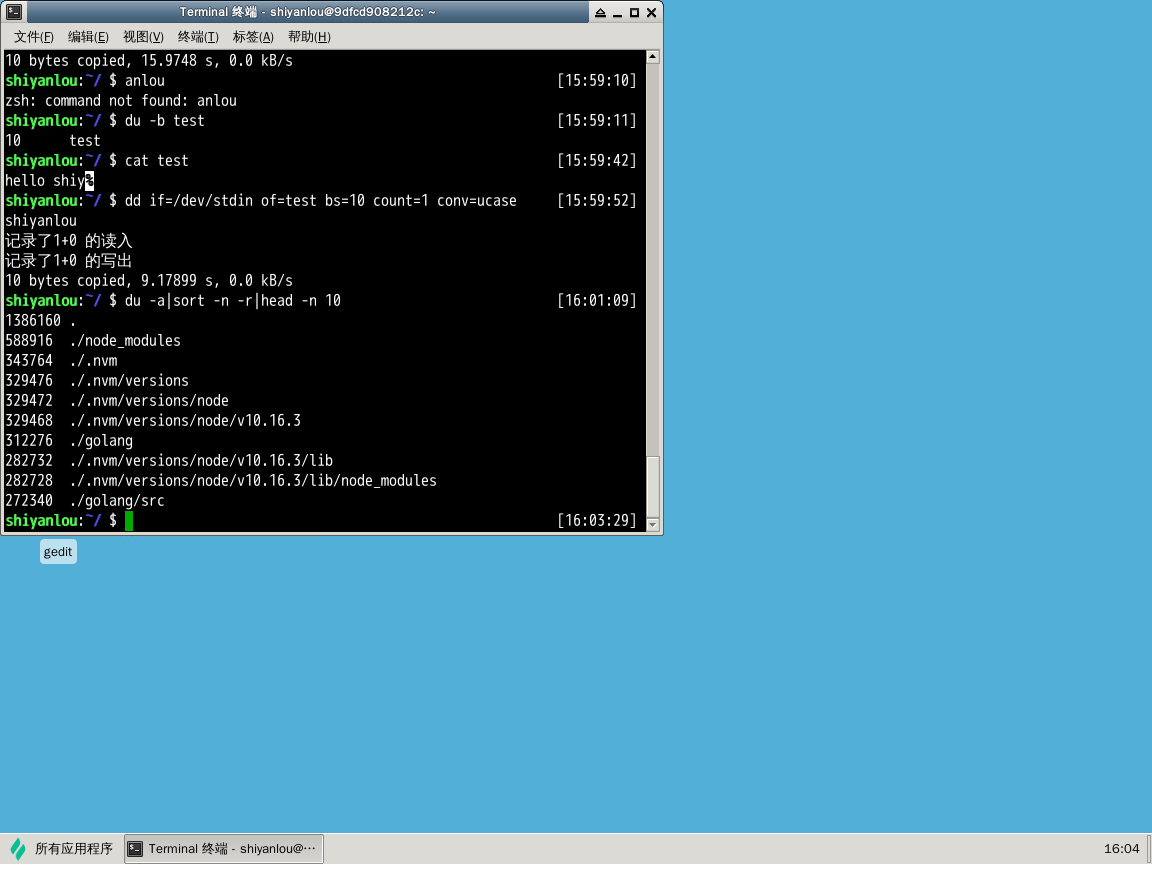The image size is (1152, 896).
Task: Click the 'du -b test' command text
Action: pos(165,120)
